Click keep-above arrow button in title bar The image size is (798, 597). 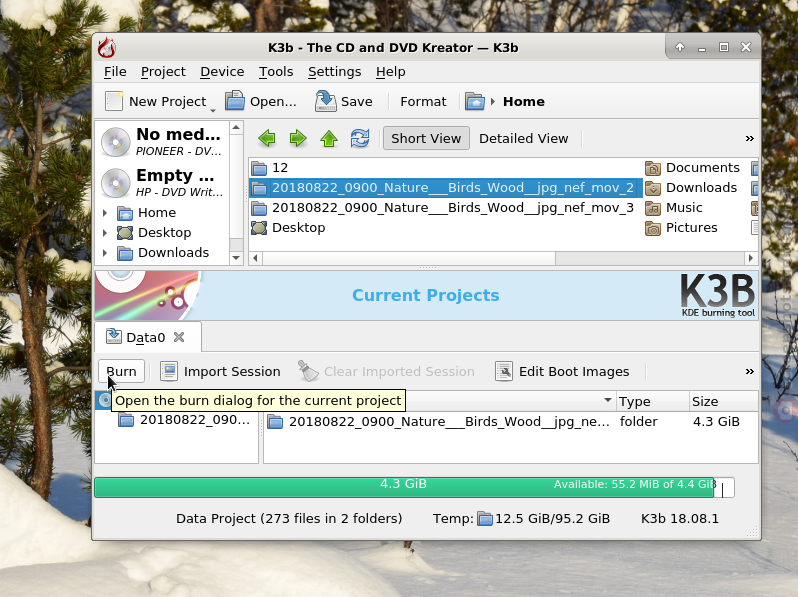680,47
